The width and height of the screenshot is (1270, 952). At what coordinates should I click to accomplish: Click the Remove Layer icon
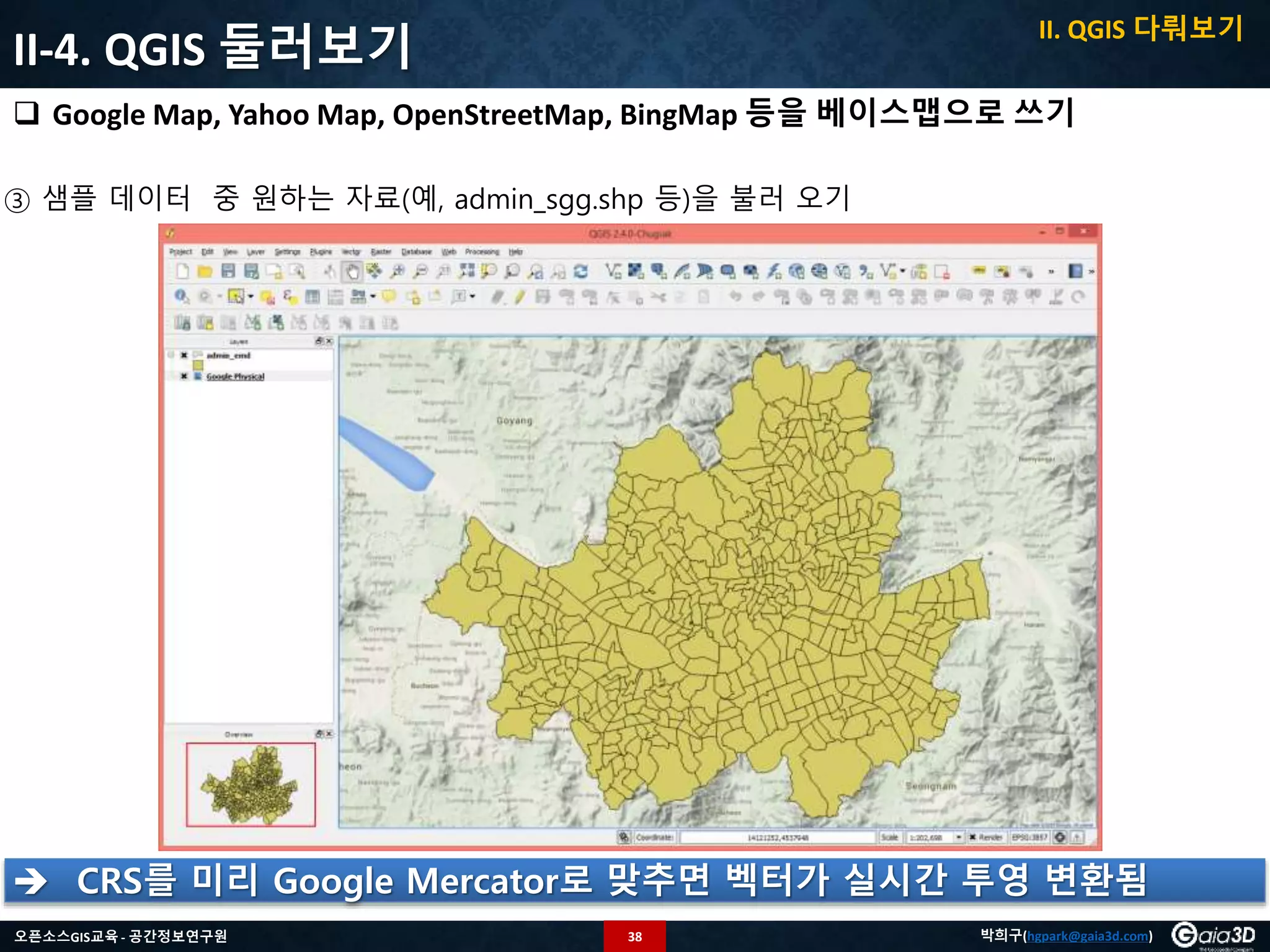pyautogui.click(x=942, y=271)
